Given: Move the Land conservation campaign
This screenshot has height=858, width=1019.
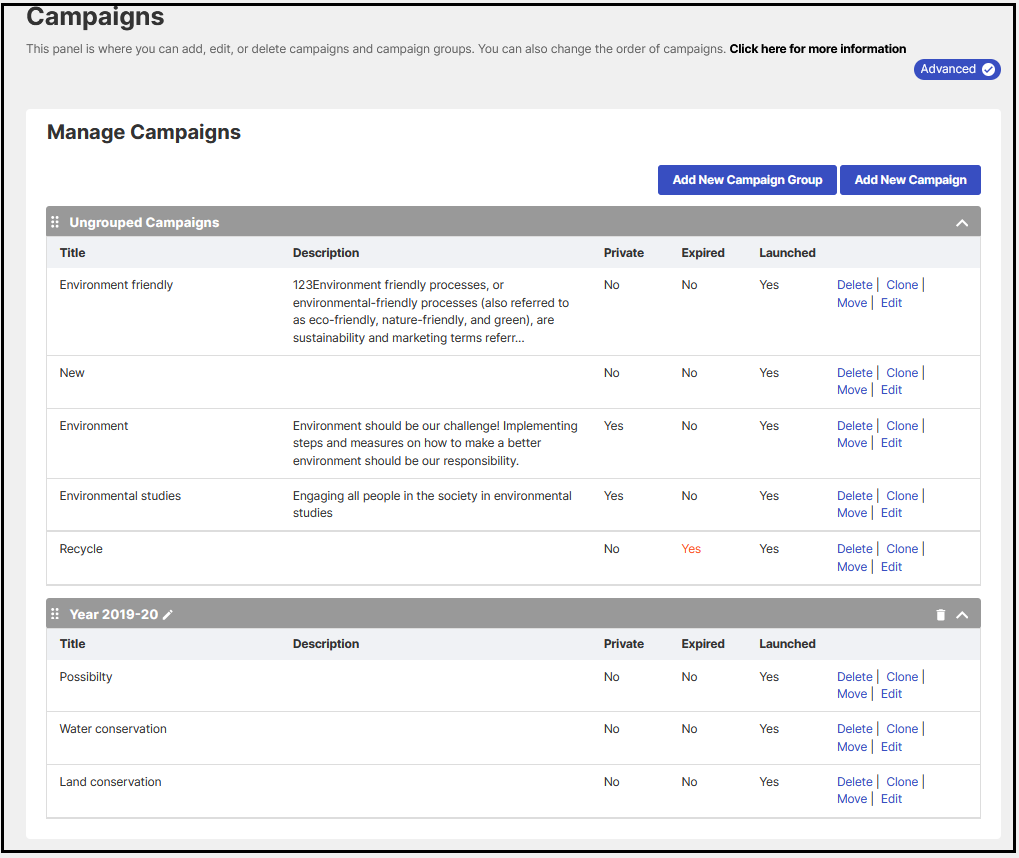Looking at the screenshot, I should [x=852, y=799].
